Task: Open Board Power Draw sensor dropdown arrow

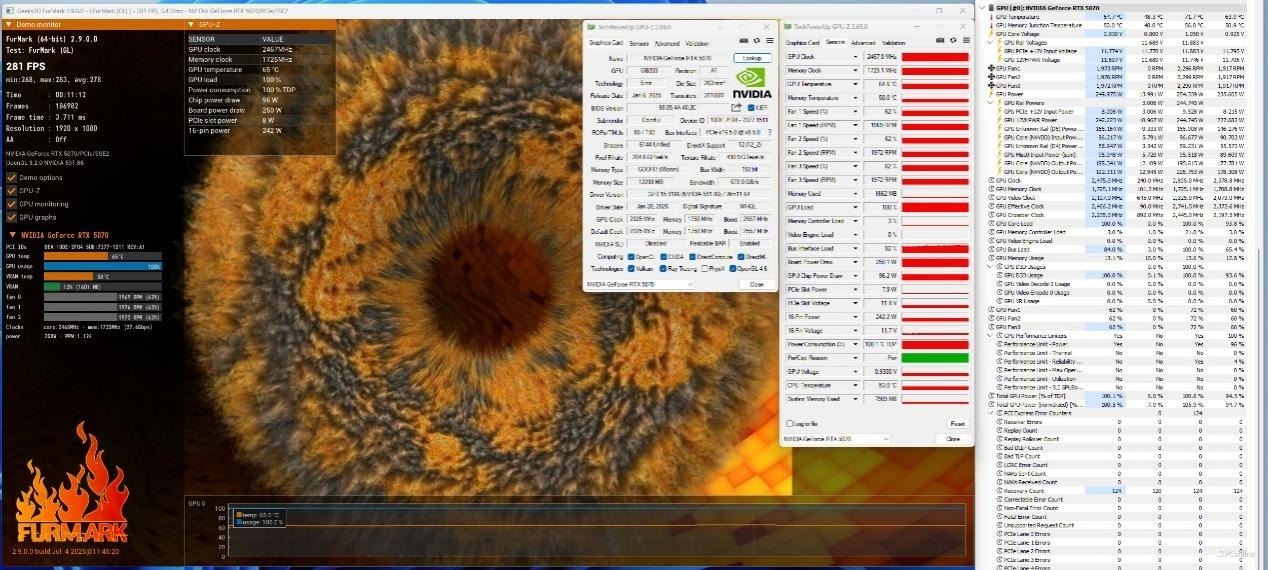Action: 855,262
